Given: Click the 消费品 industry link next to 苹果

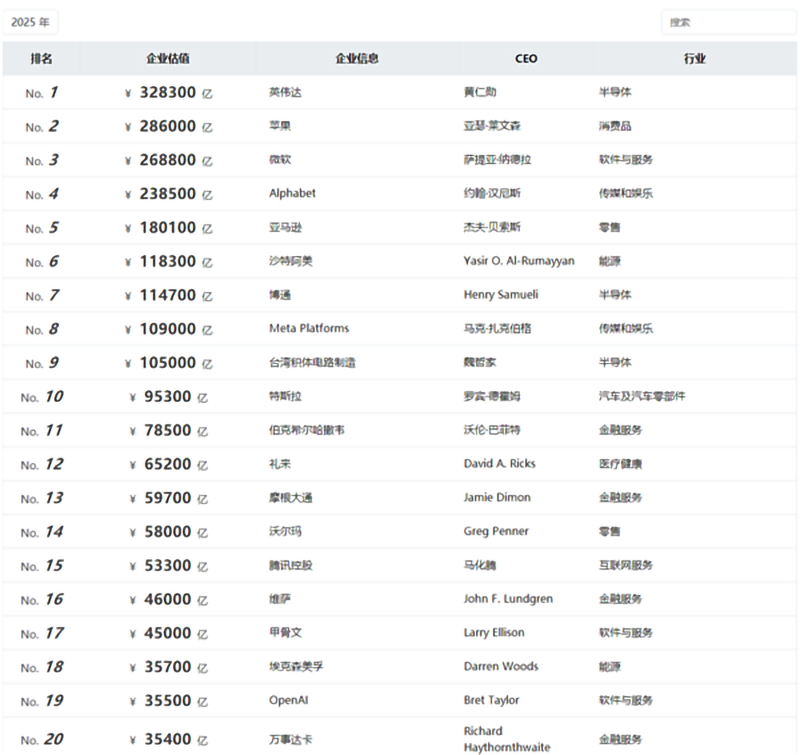Looking at the screenshot, I should point(604,126).
